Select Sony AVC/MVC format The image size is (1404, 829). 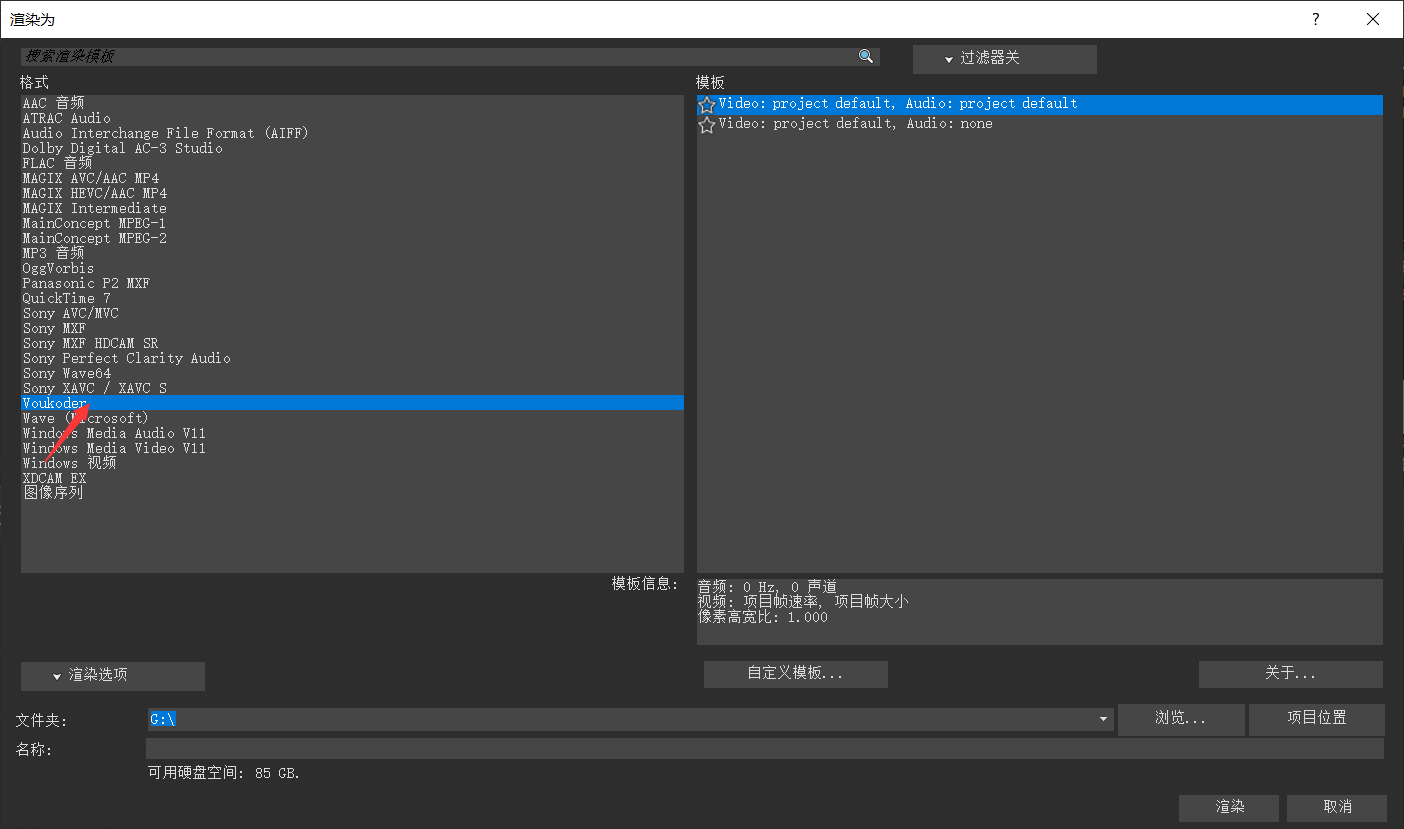[352, 313]
